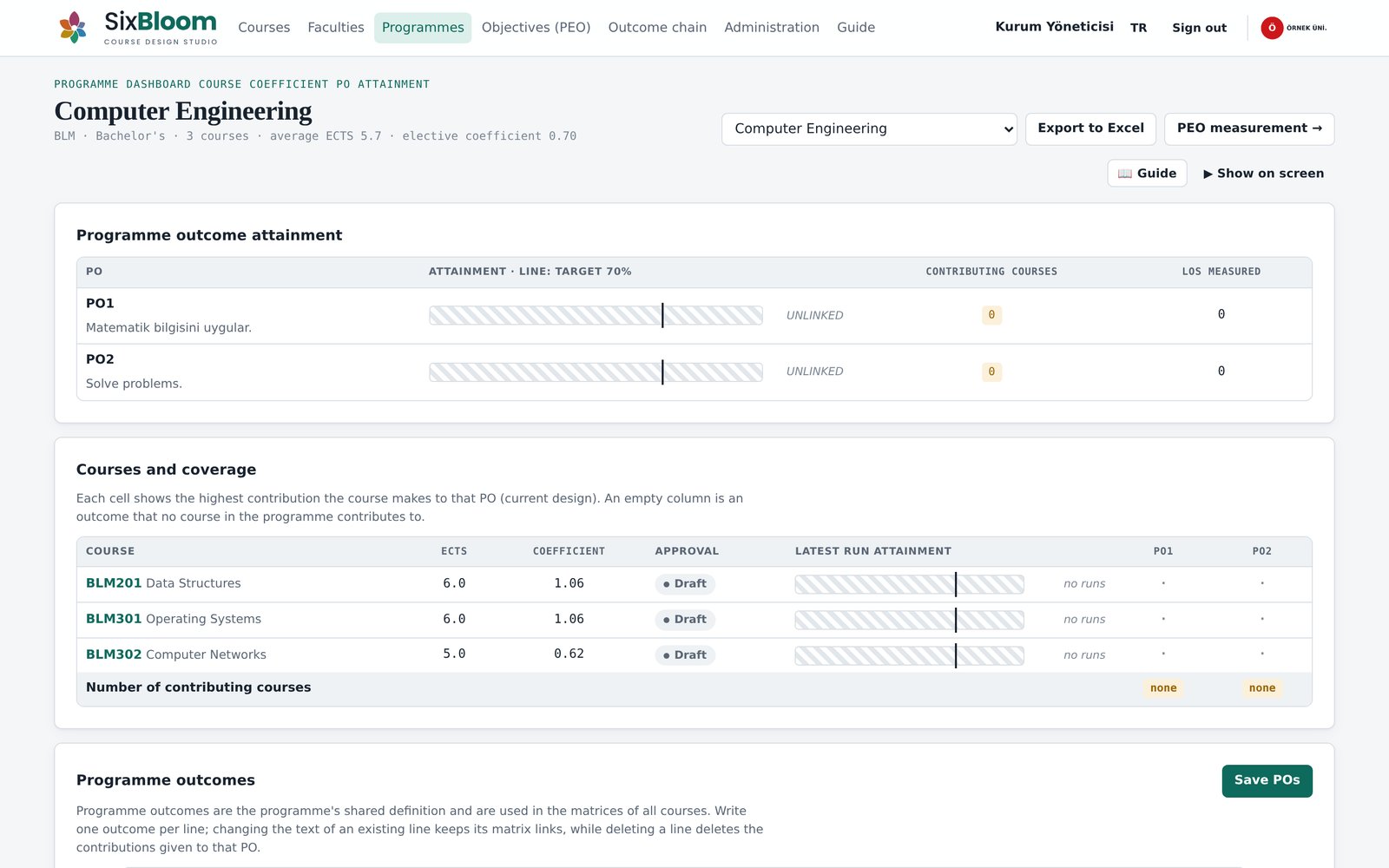
Task: Click 'none' badge under PO1 column
Action: coord(1163,688)
